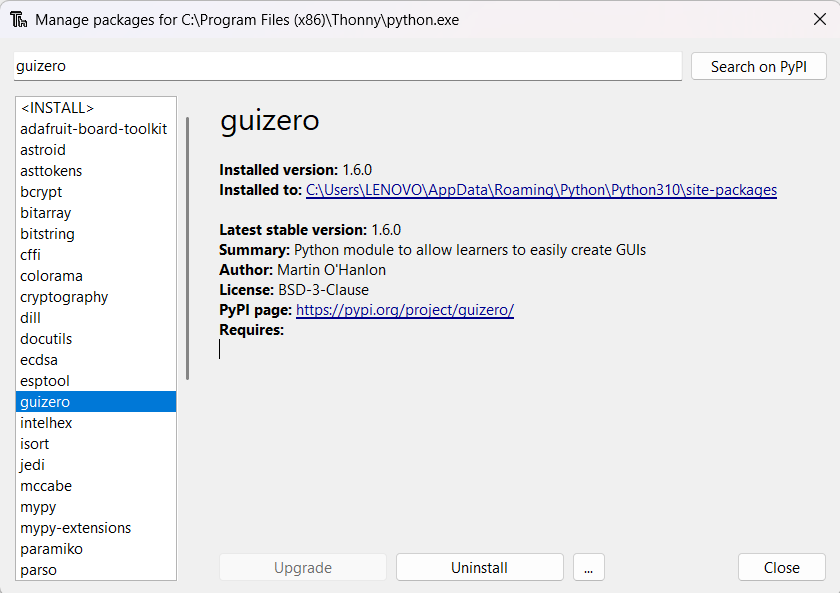Click the Uninstall button

(479, 567)
